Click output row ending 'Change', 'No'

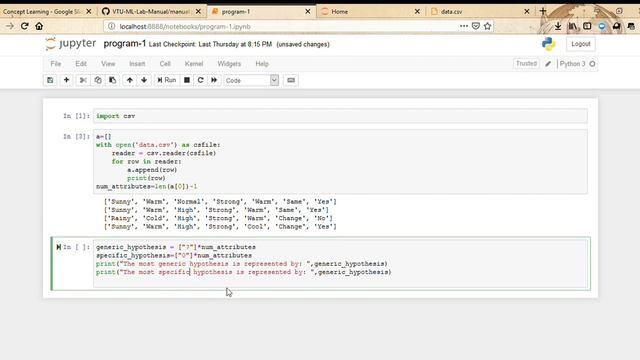218,218
